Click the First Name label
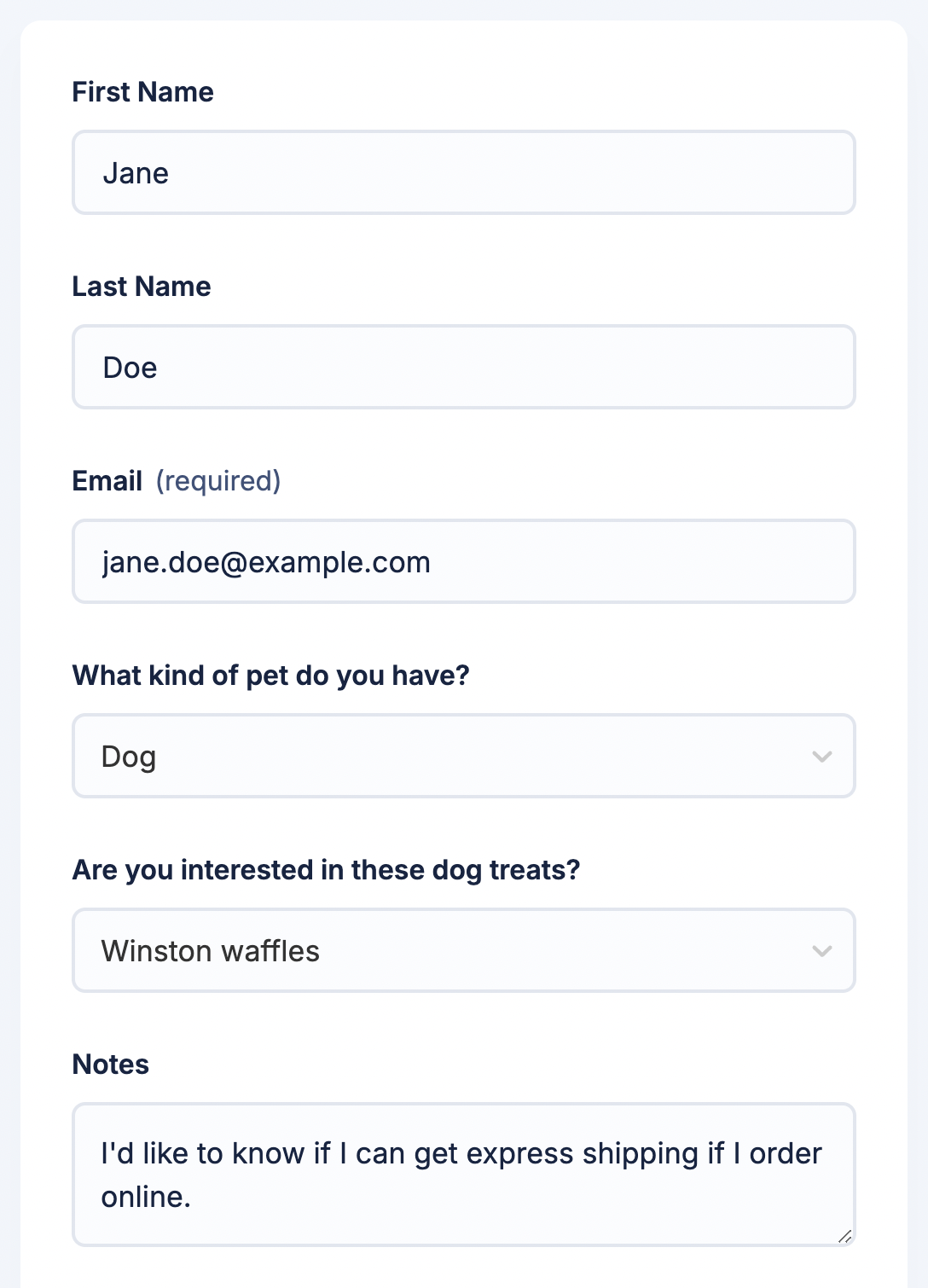 tap(142, 92)
